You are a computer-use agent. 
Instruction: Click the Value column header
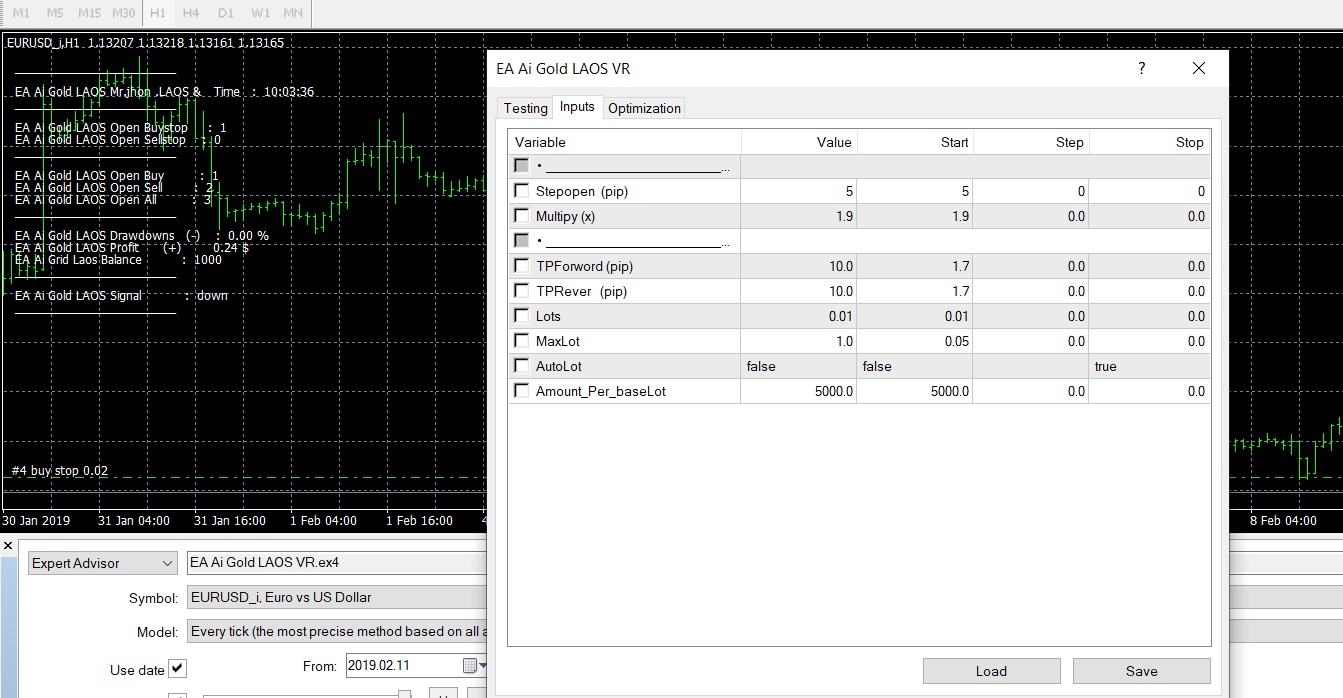(799, 142)
